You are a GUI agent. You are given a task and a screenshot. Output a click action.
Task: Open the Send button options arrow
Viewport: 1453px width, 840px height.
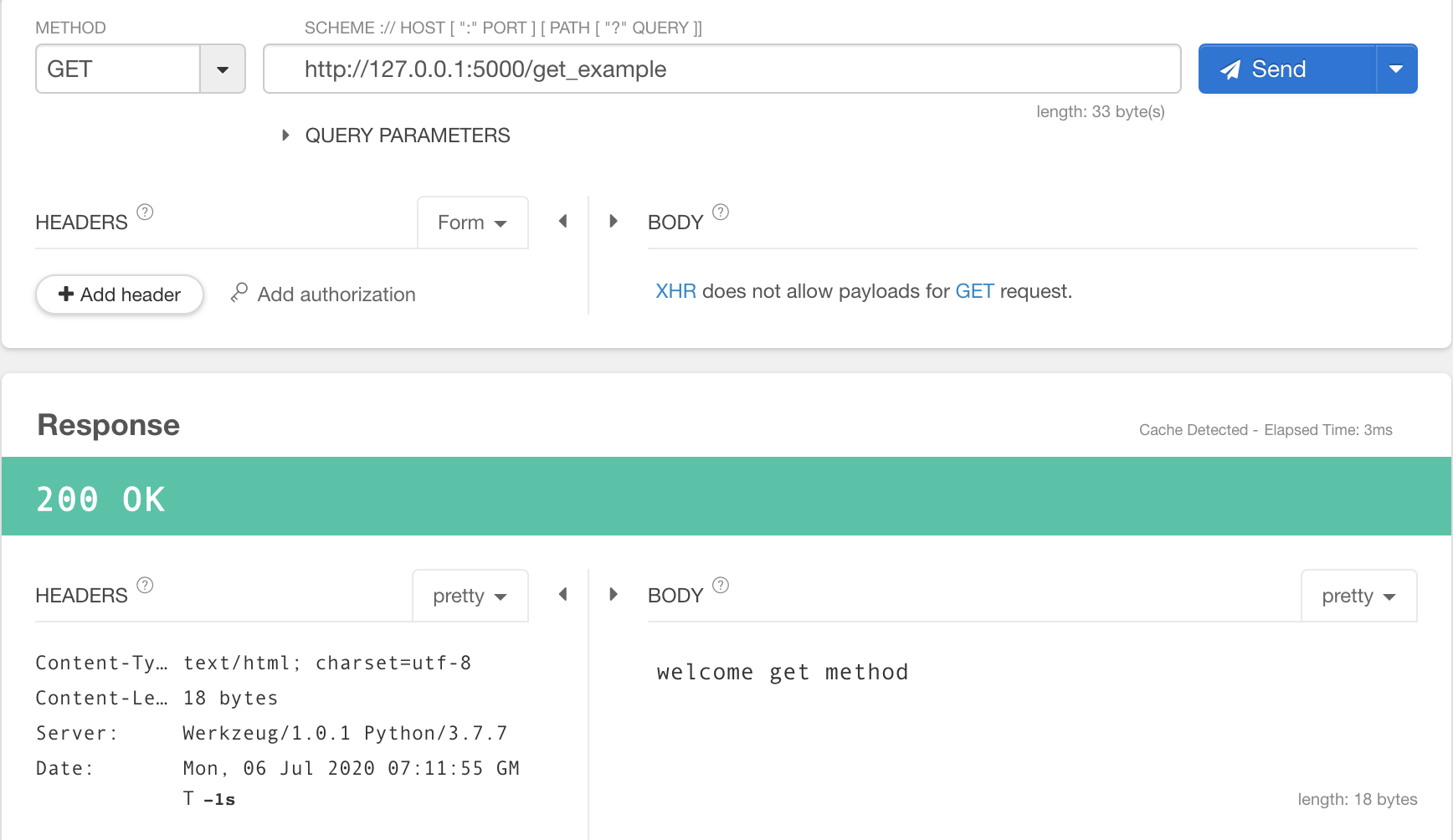1396,69
